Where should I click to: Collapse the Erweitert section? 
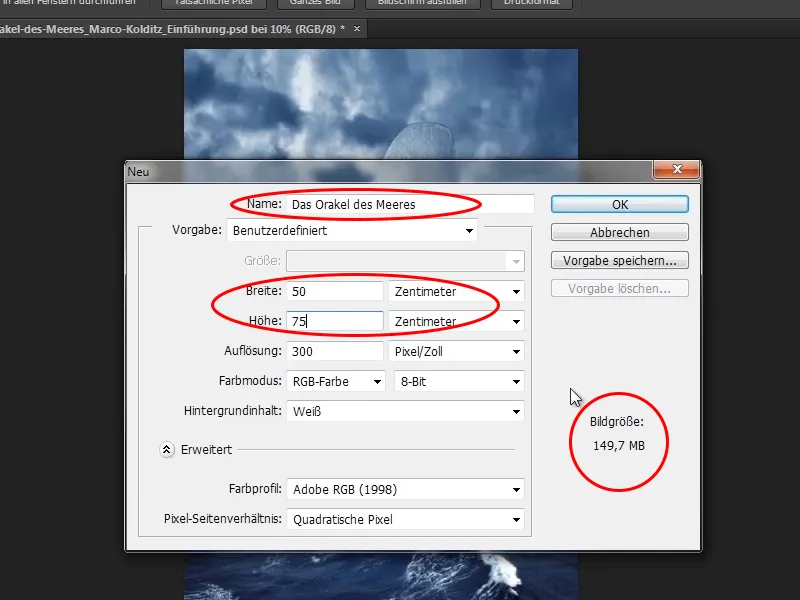(166, 449)
